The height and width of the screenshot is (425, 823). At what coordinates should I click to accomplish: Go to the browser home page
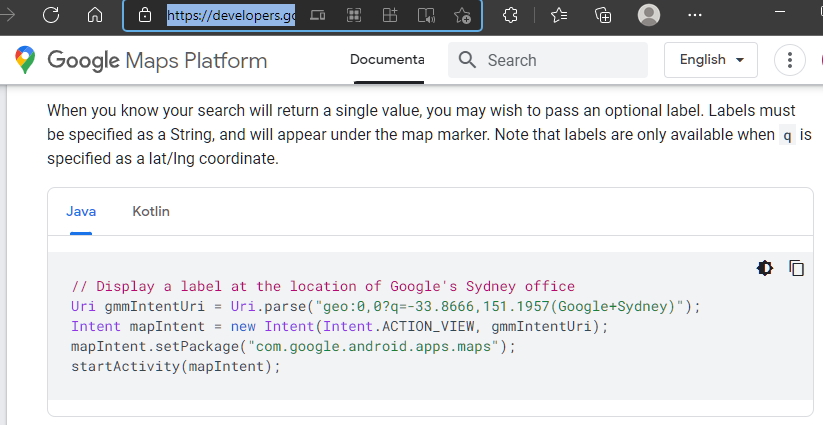[95, 15]
